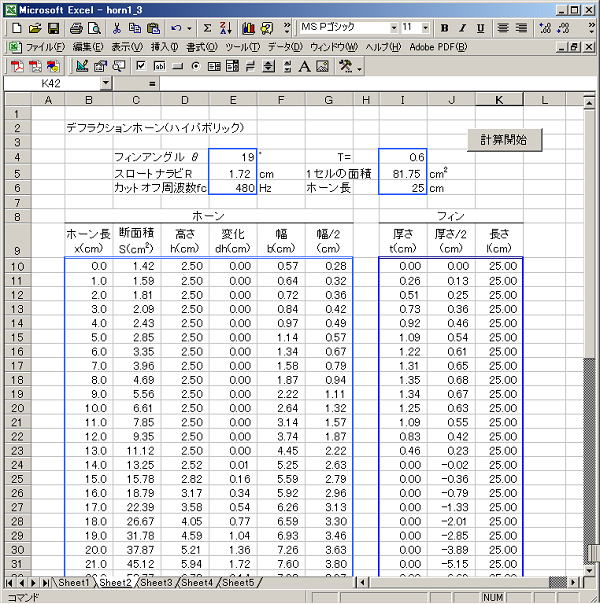The width and height of the screenshot is (600, 604).
Task: Open the ヘルプ(H) menu
Action: click(x=382, y=47)
